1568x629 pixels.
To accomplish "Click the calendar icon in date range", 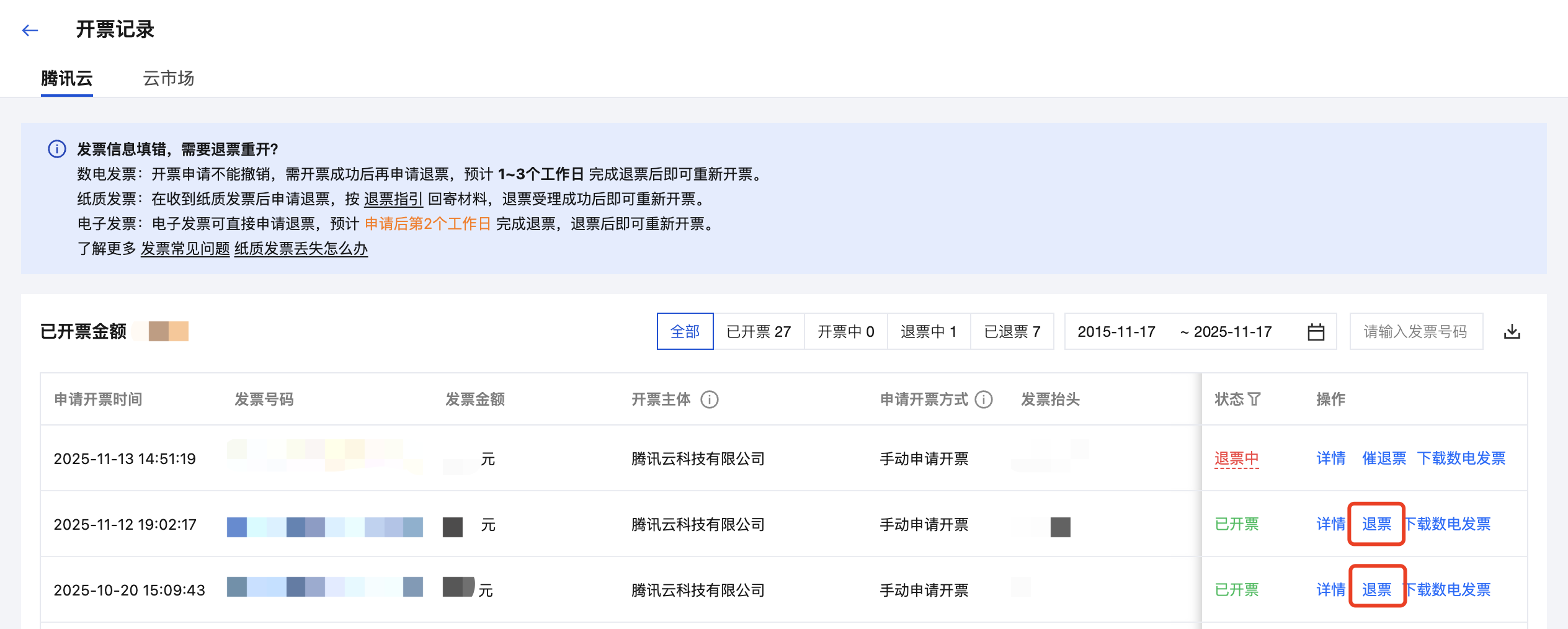I will coord(1316,332).
